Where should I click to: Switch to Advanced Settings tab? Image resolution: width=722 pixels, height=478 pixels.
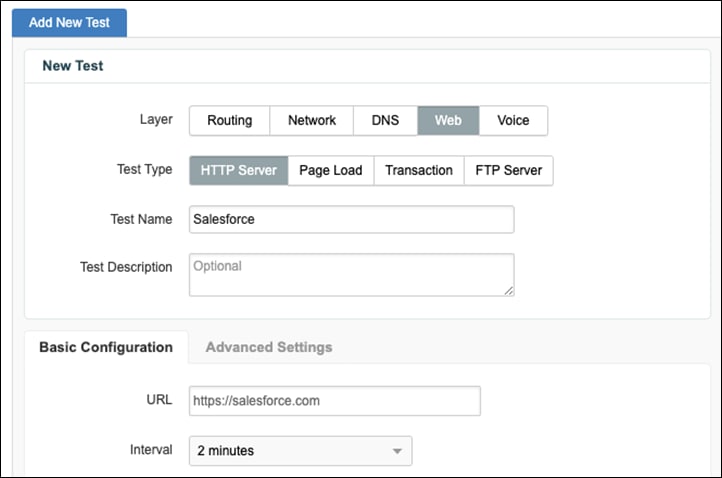tap(269, 347)
